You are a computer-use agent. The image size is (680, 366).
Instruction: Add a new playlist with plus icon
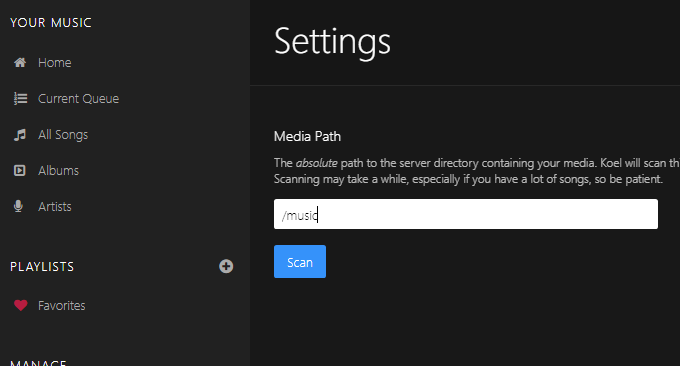[x=226, y=266]
